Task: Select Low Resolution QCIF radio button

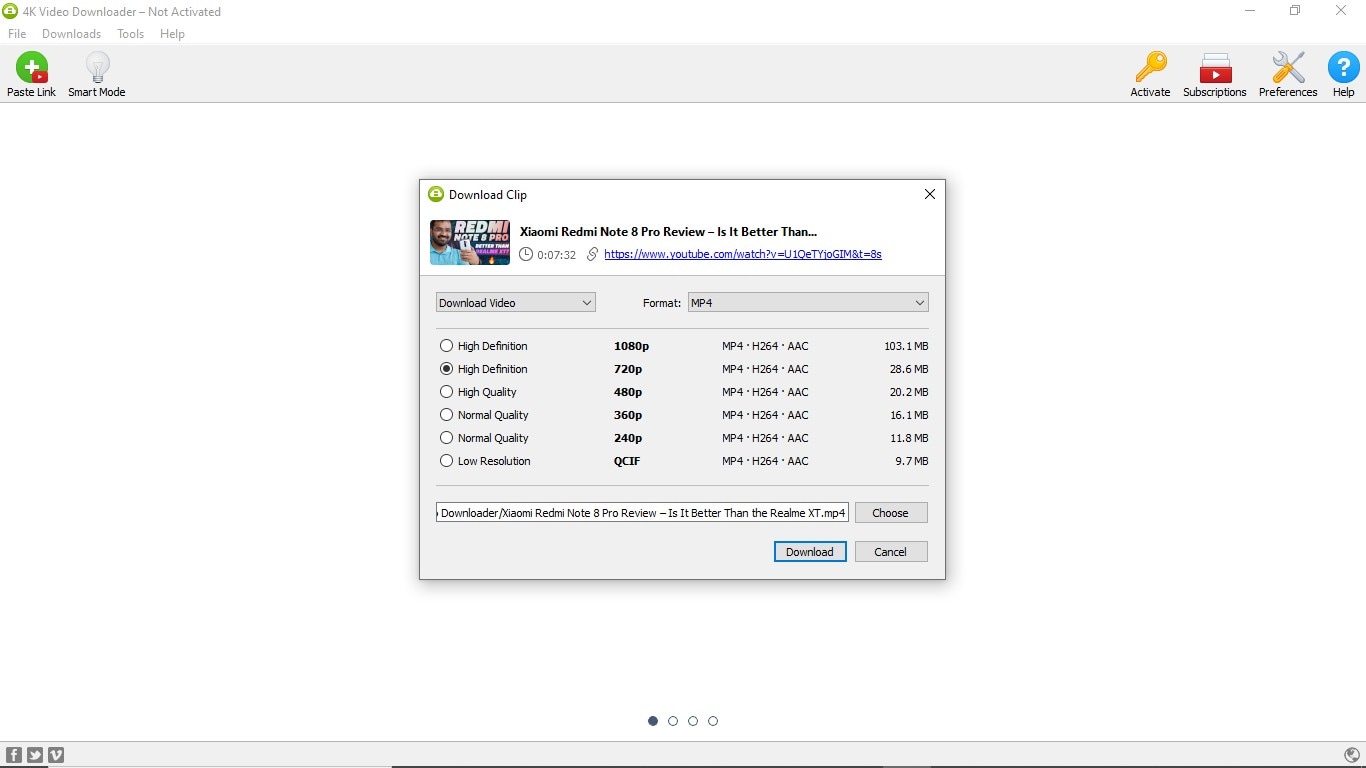Action: click(446, 461)
